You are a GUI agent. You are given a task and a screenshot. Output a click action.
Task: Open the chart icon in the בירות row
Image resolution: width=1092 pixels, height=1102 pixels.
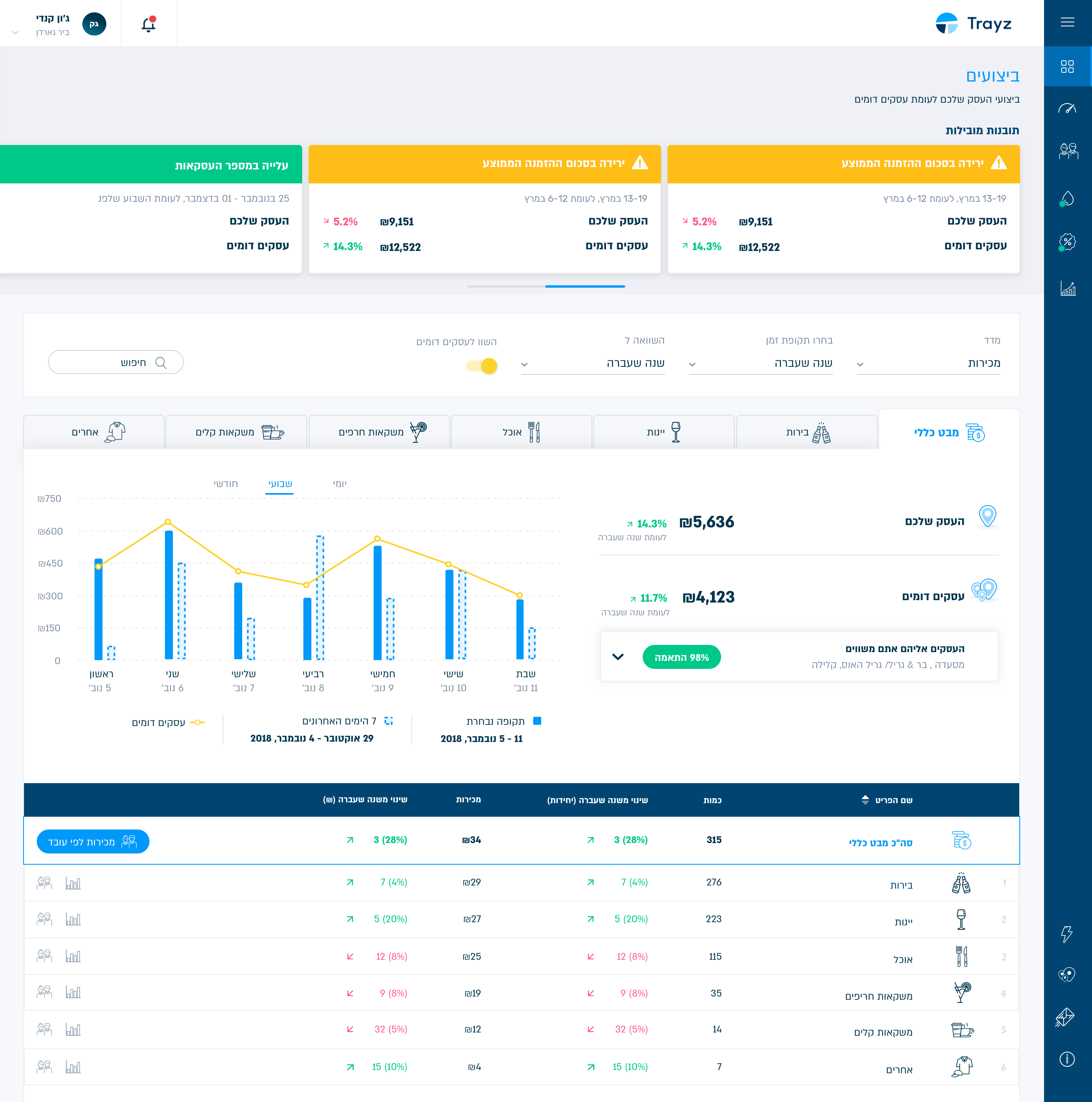click(x=73, y=883)
